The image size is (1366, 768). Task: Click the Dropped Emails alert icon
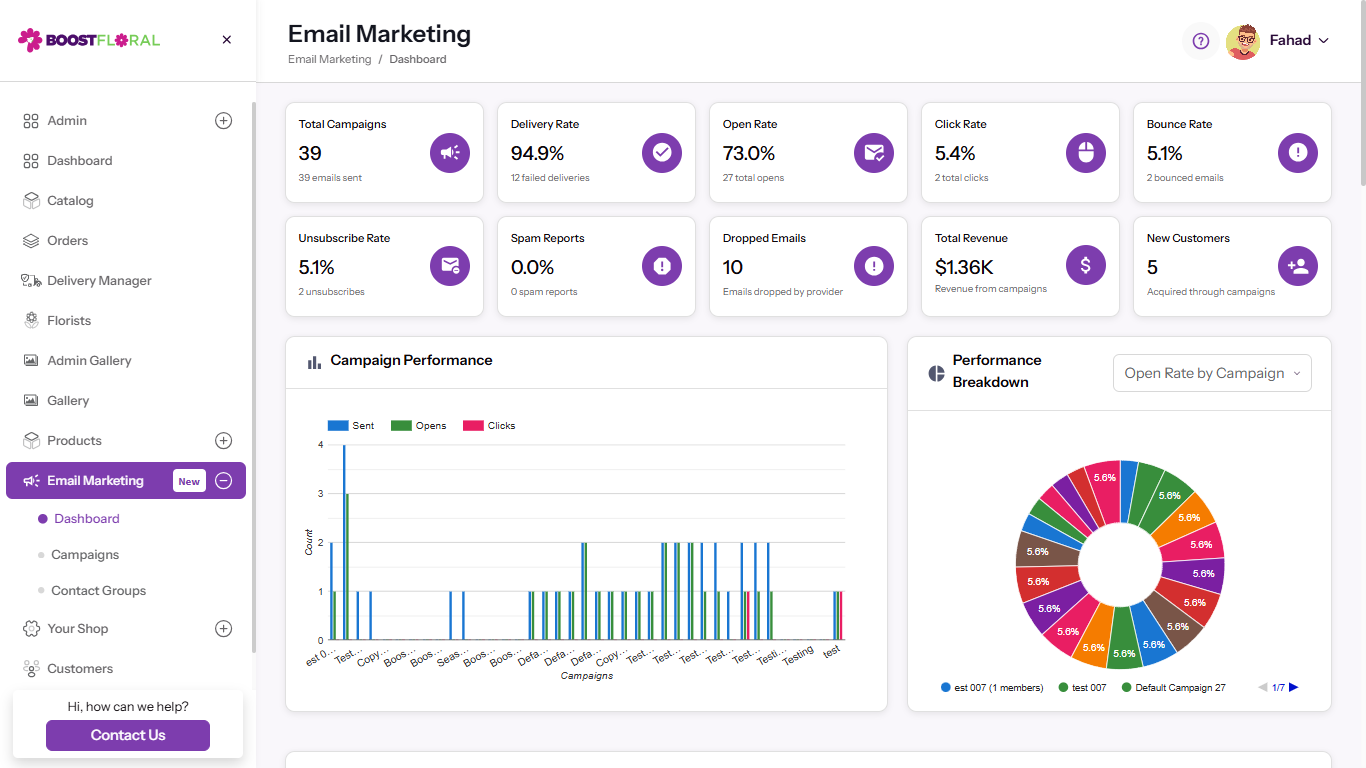click(x=874, y=266)
